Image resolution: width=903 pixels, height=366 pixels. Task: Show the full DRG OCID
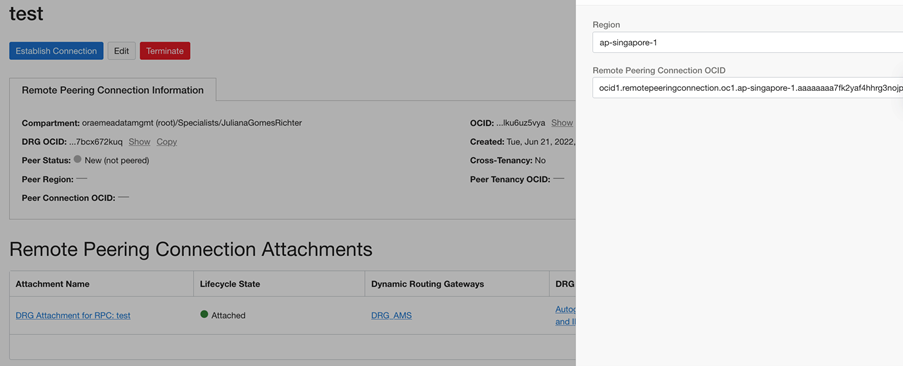click(139, 142)
